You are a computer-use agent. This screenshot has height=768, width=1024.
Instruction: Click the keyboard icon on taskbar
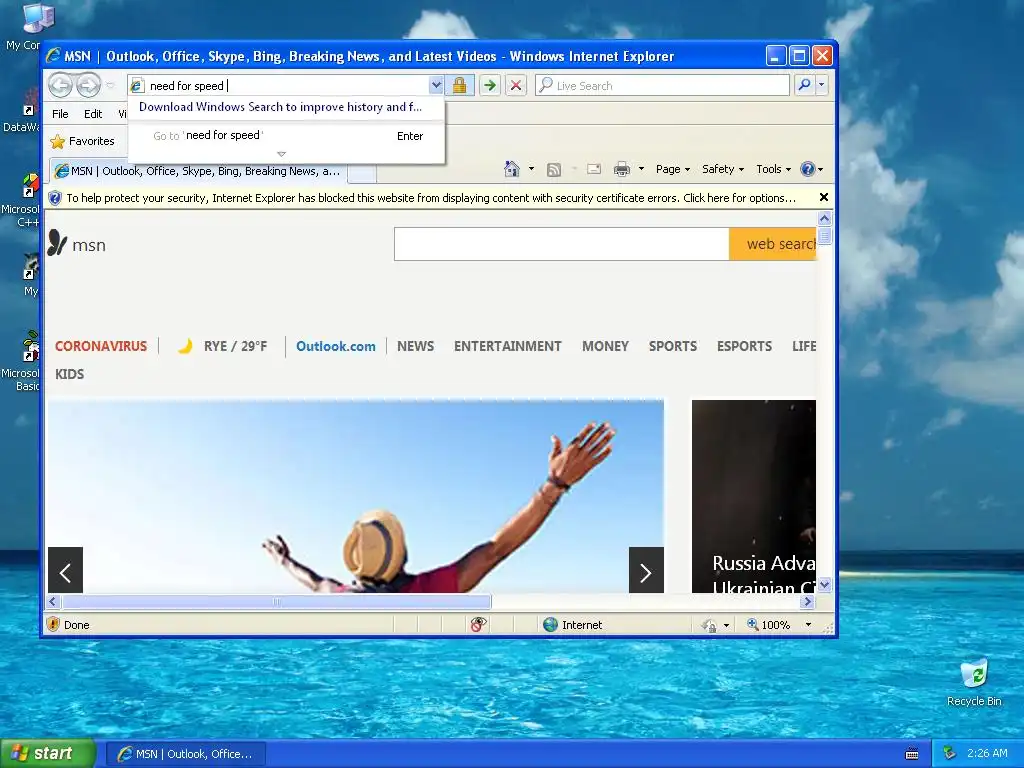click(912, 754)
